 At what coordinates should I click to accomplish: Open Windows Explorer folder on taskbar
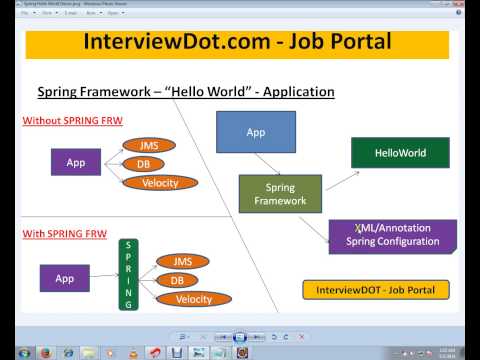click(x=89, y=353)
